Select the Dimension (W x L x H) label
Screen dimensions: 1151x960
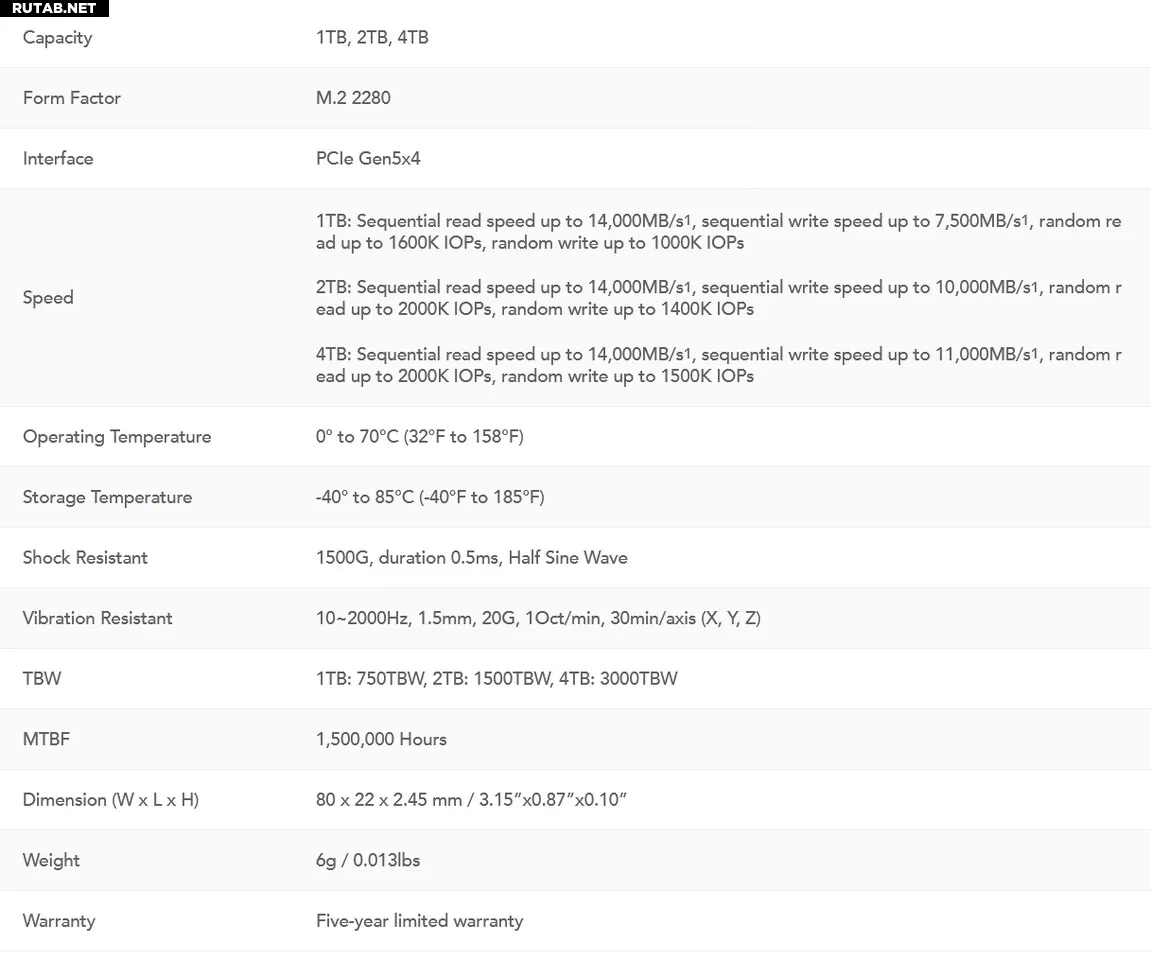point(111,799)
